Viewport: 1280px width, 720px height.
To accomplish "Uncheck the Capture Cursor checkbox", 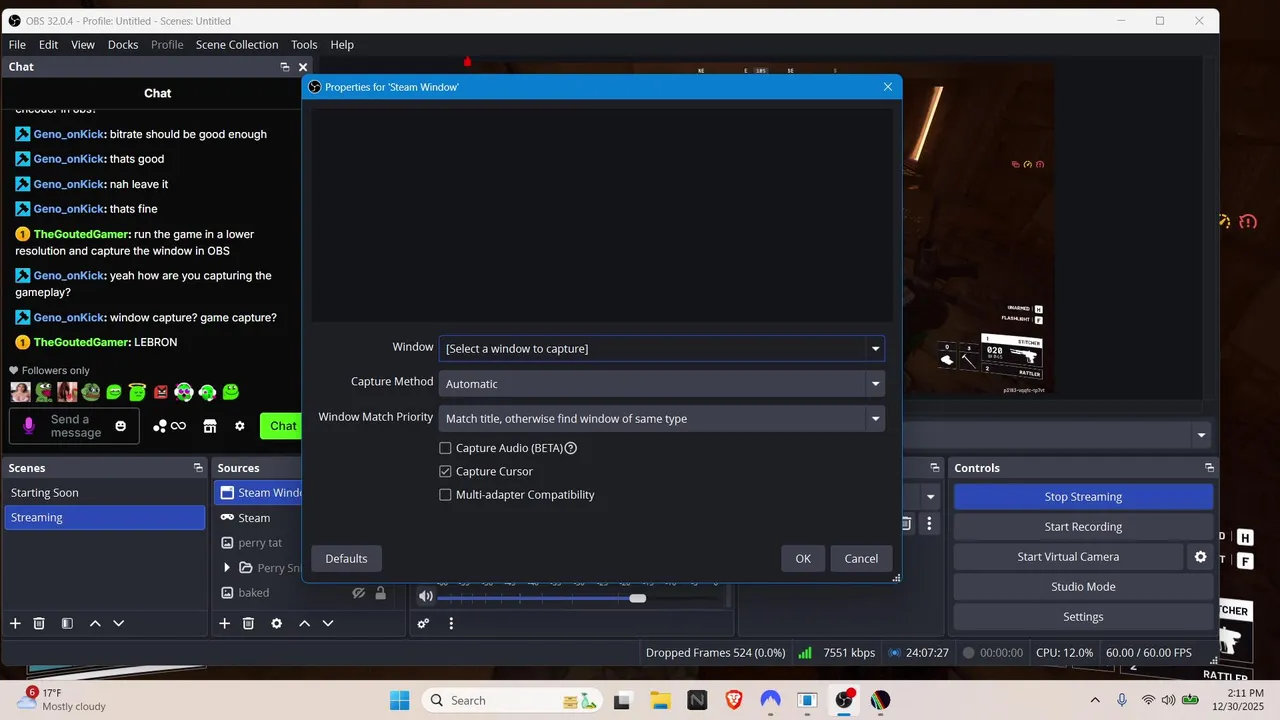I will (446, 471).
